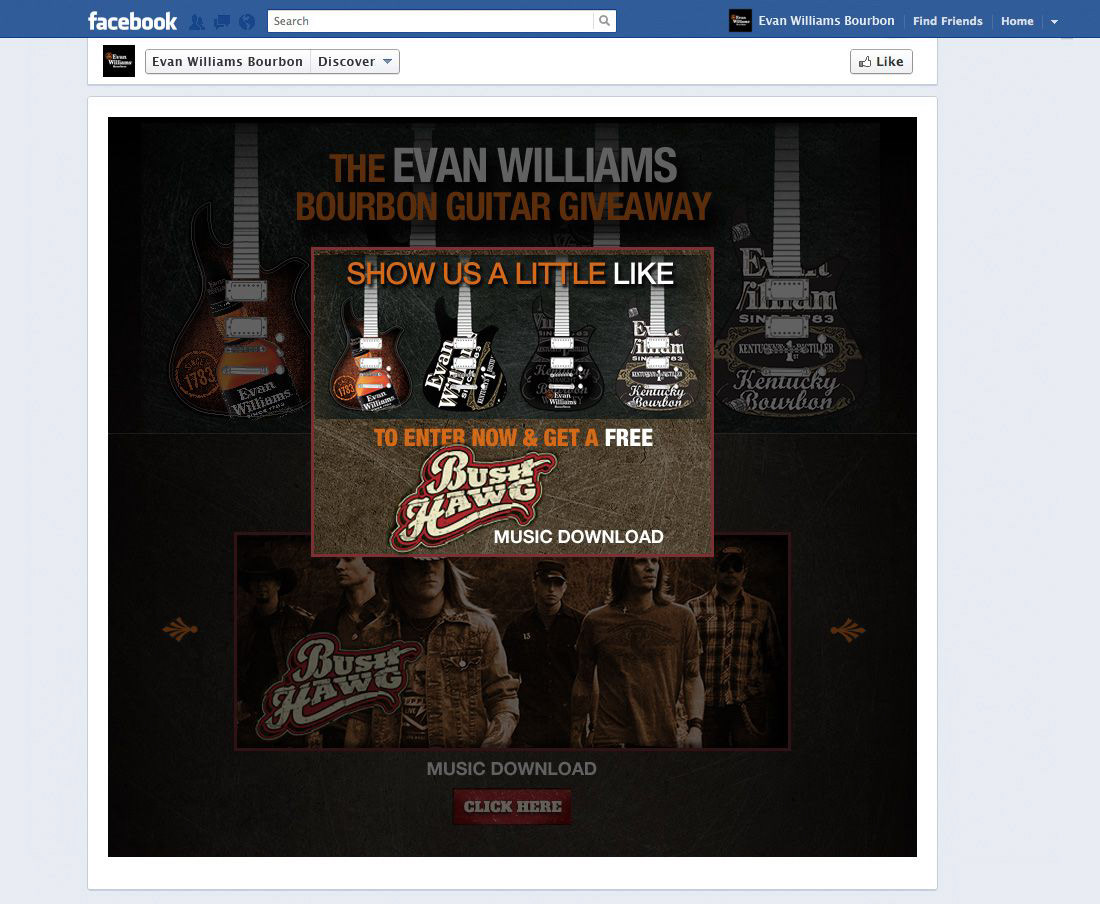Open the messages icon in header
Screen dimensions: 1100x904
click(222, 22)
